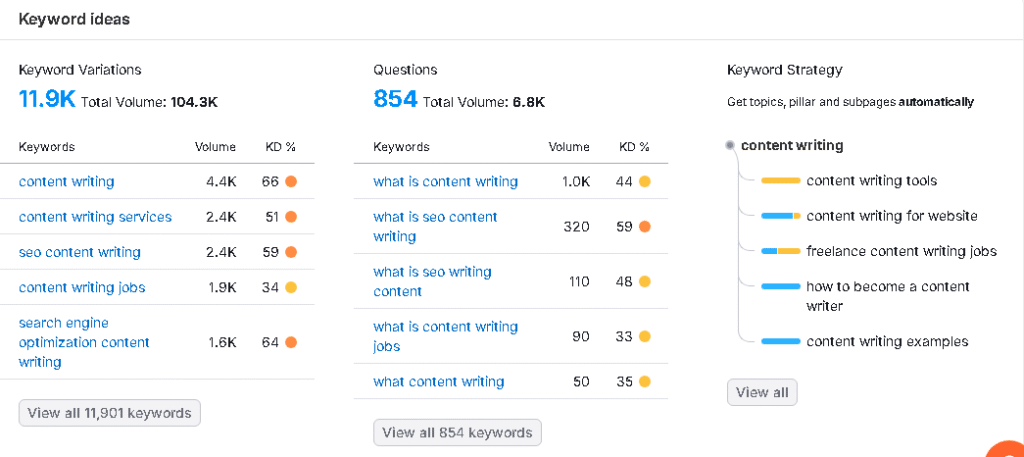Click blue bar for 'content writing examples'

(780, 341)
